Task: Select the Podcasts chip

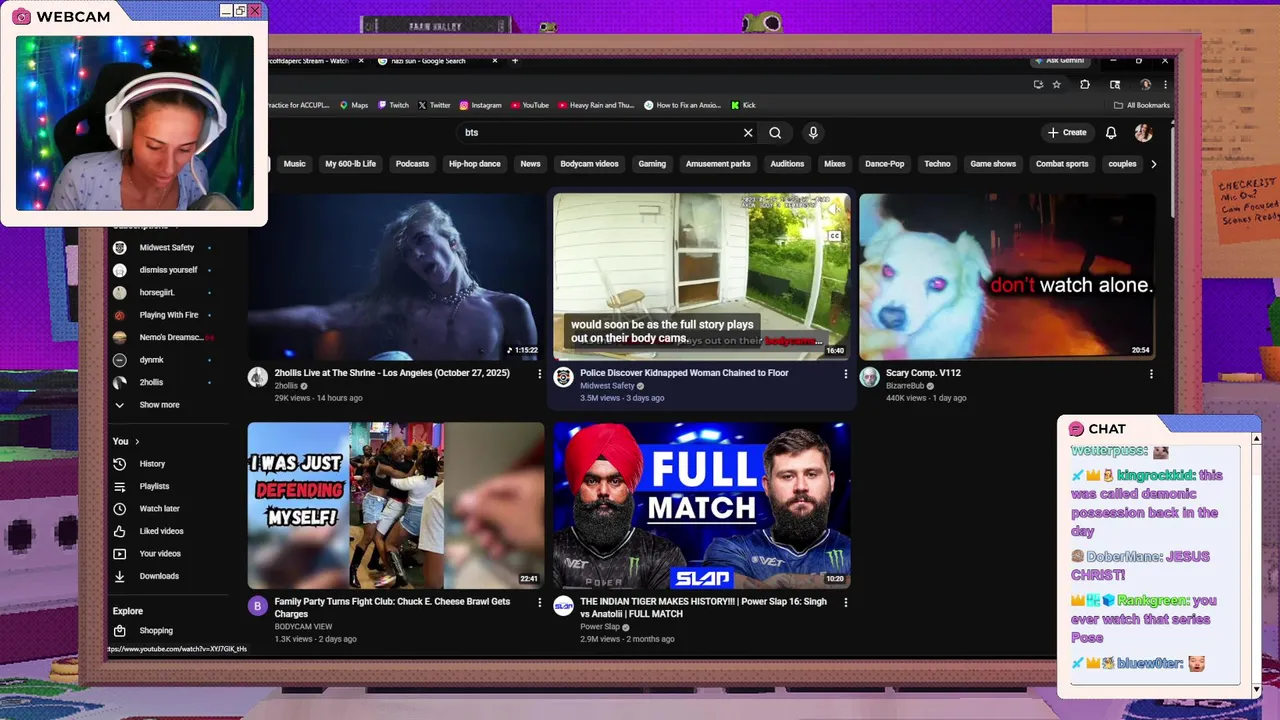Action: 412,164
